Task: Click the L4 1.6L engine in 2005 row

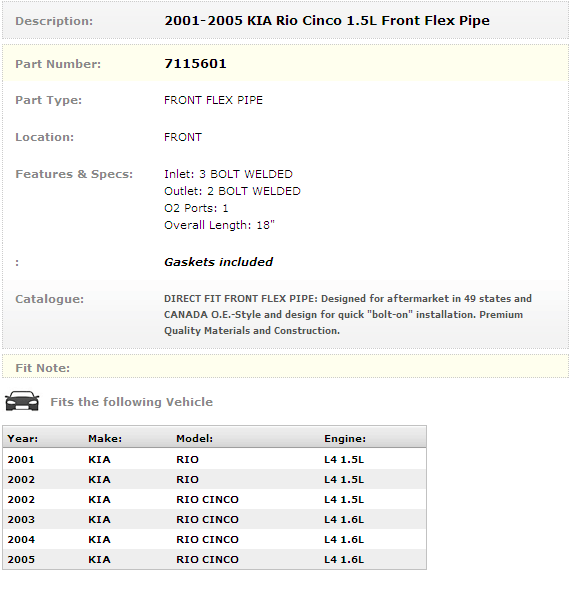Action: click(344, 559)
